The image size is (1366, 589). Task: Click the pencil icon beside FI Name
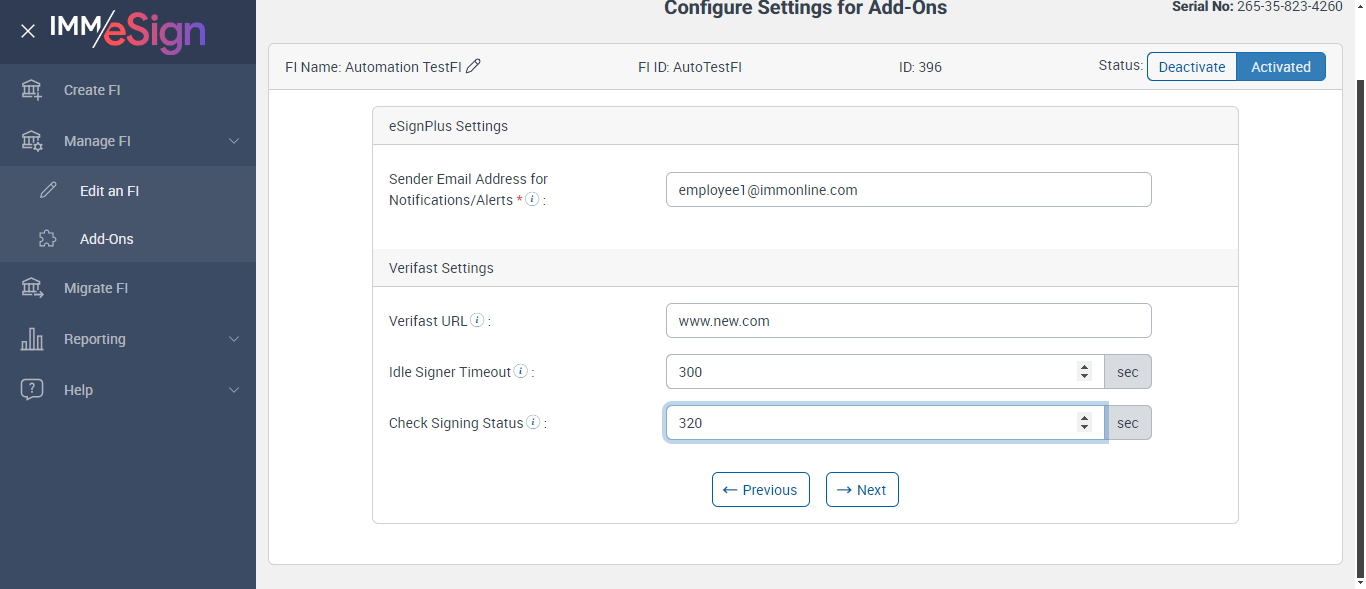pyautogui.click(x=474, y=66)
